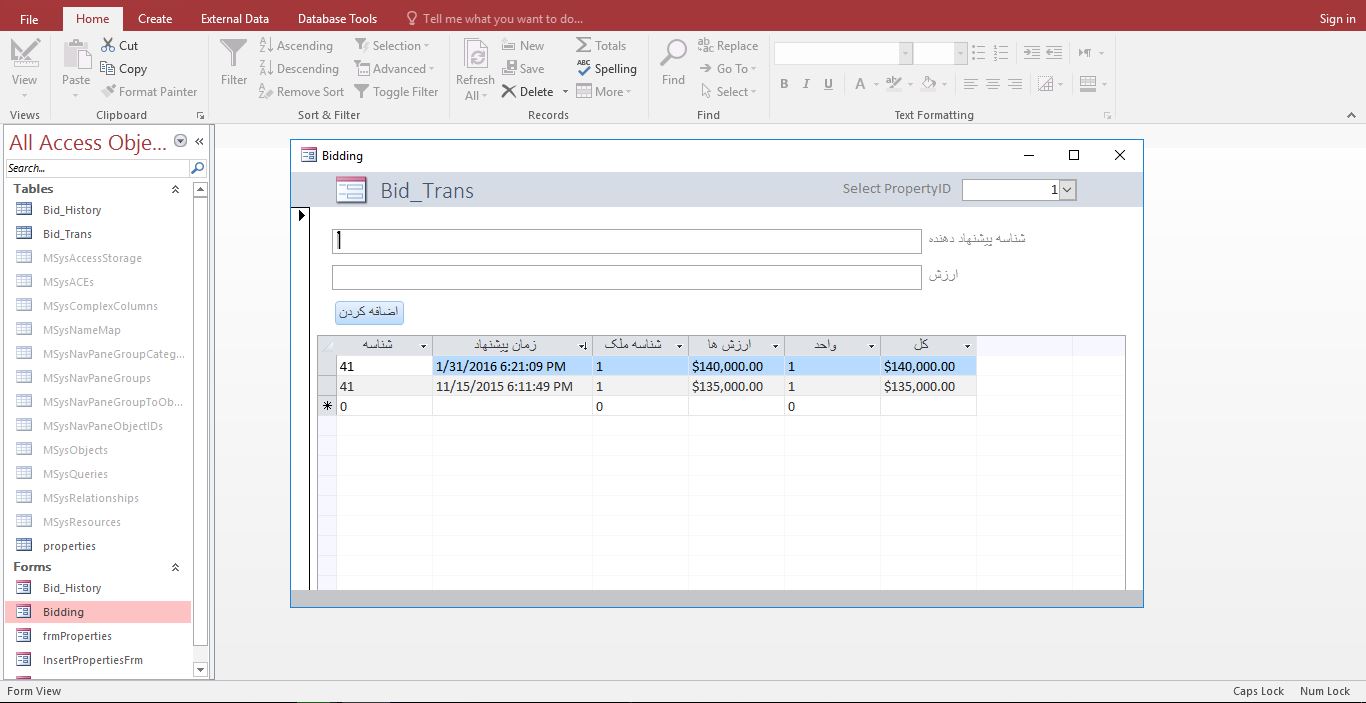
Task: Open the Clipboard group dialog launcher
Action: coord(201,115)
